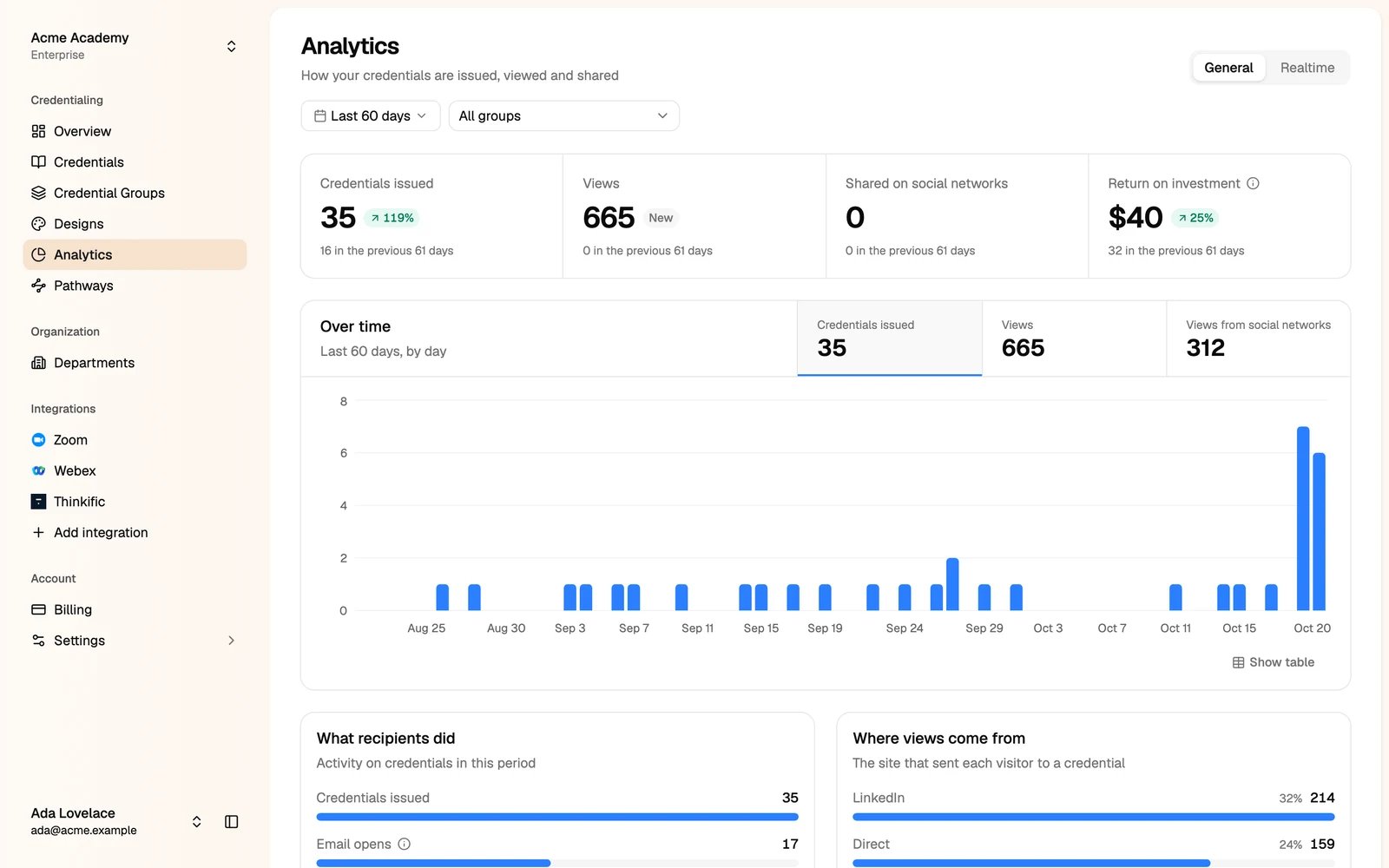The height and width of the screenshot is (868, 1389).
Task: Click the Email opens progress bar
Action: 557,863
